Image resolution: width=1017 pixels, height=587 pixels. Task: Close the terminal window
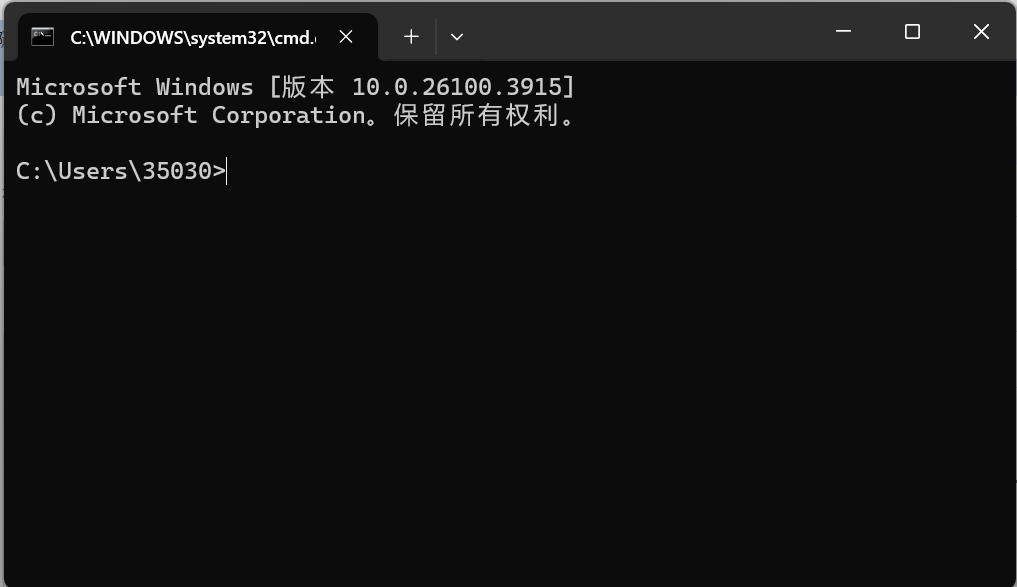click(x=981, y=32)
